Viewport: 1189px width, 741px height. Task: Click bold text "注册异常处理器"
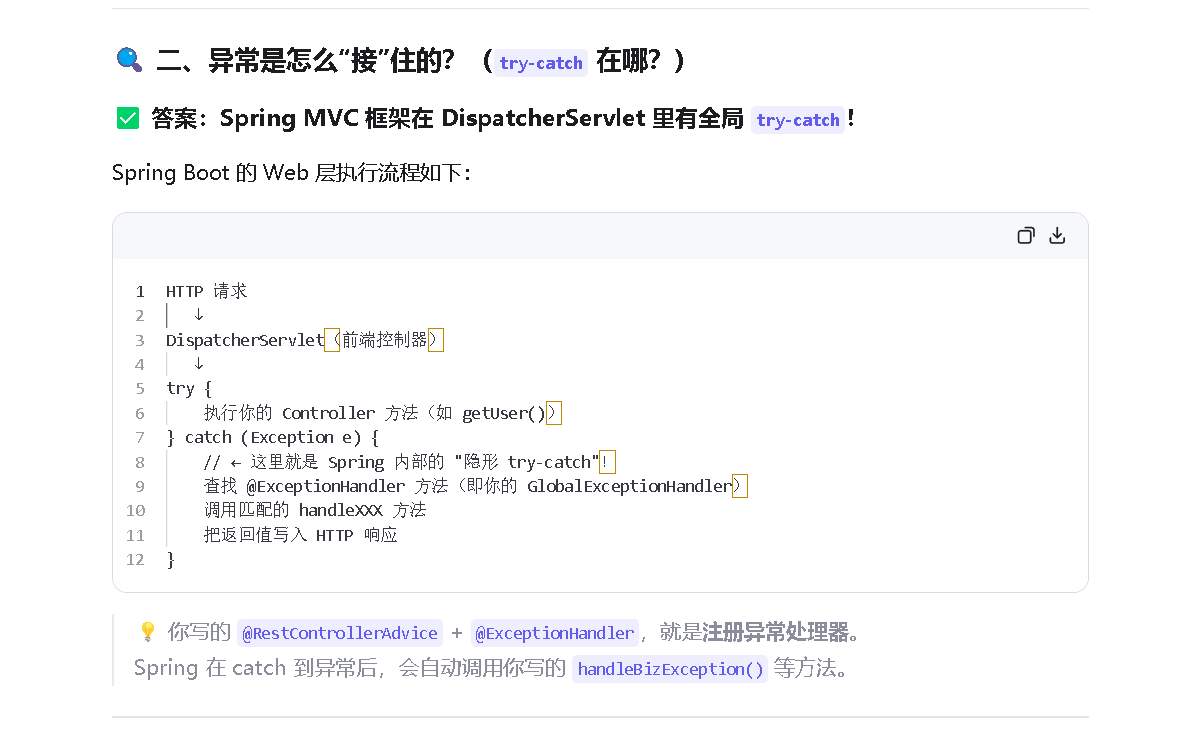pyautogui.click(x=775, y=632)
